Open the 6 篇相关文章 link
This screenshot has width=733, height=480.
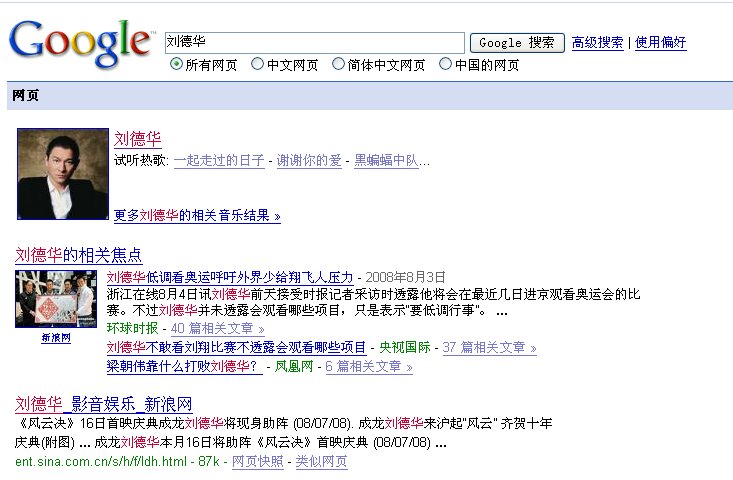pos(369,366)
